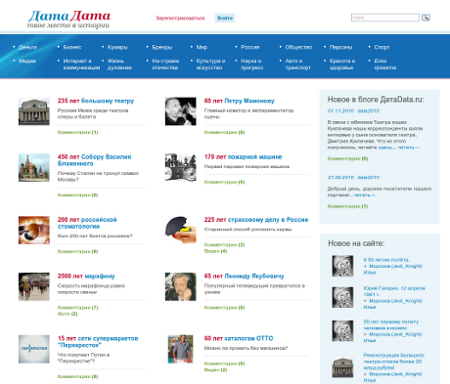Open comments for Большому театру article
Image resolution: width=450 pixels, height=384 pixels.
(x=78, y=132)
